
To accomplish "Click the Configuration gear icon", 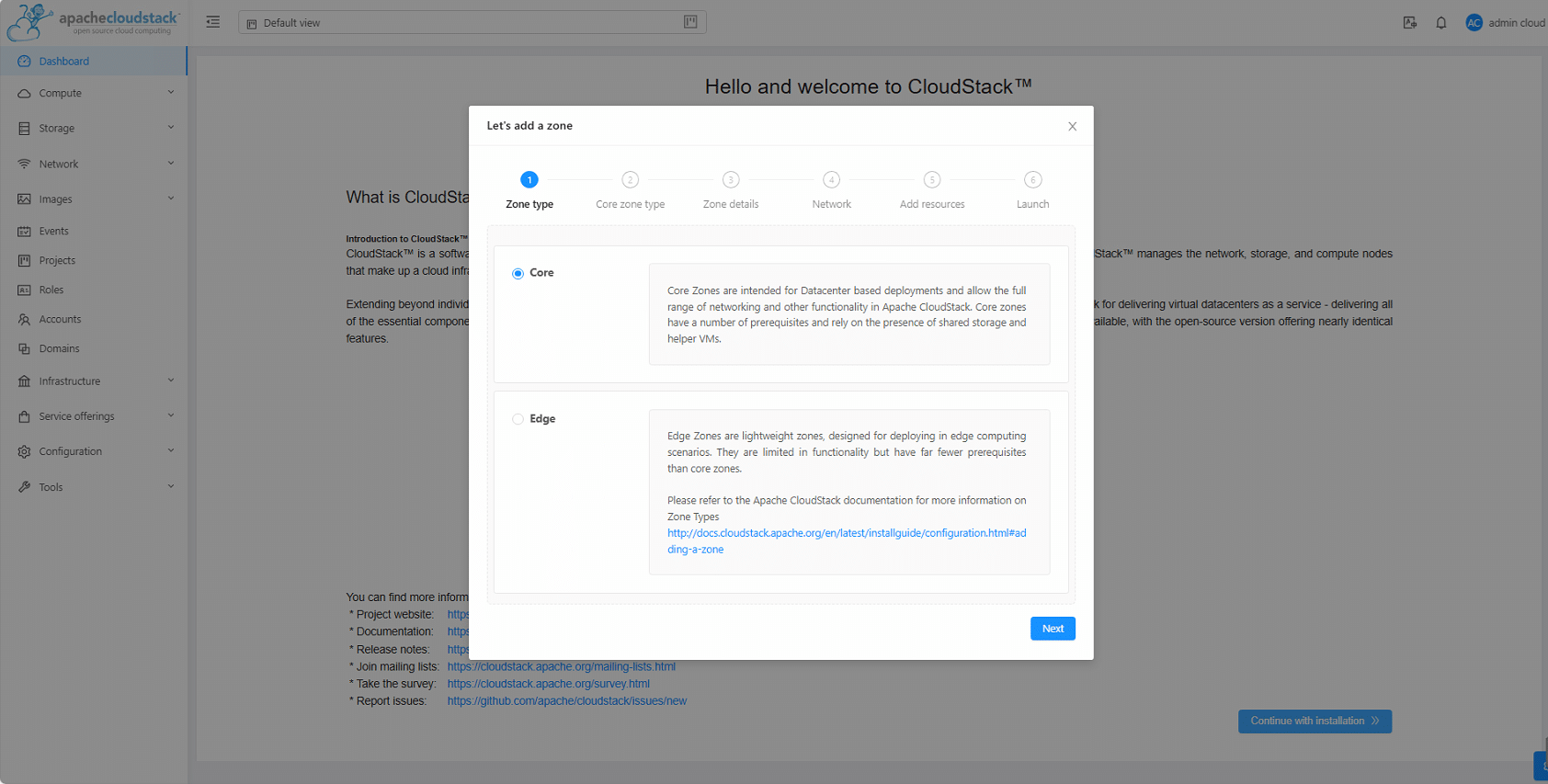I will point(24,452).
